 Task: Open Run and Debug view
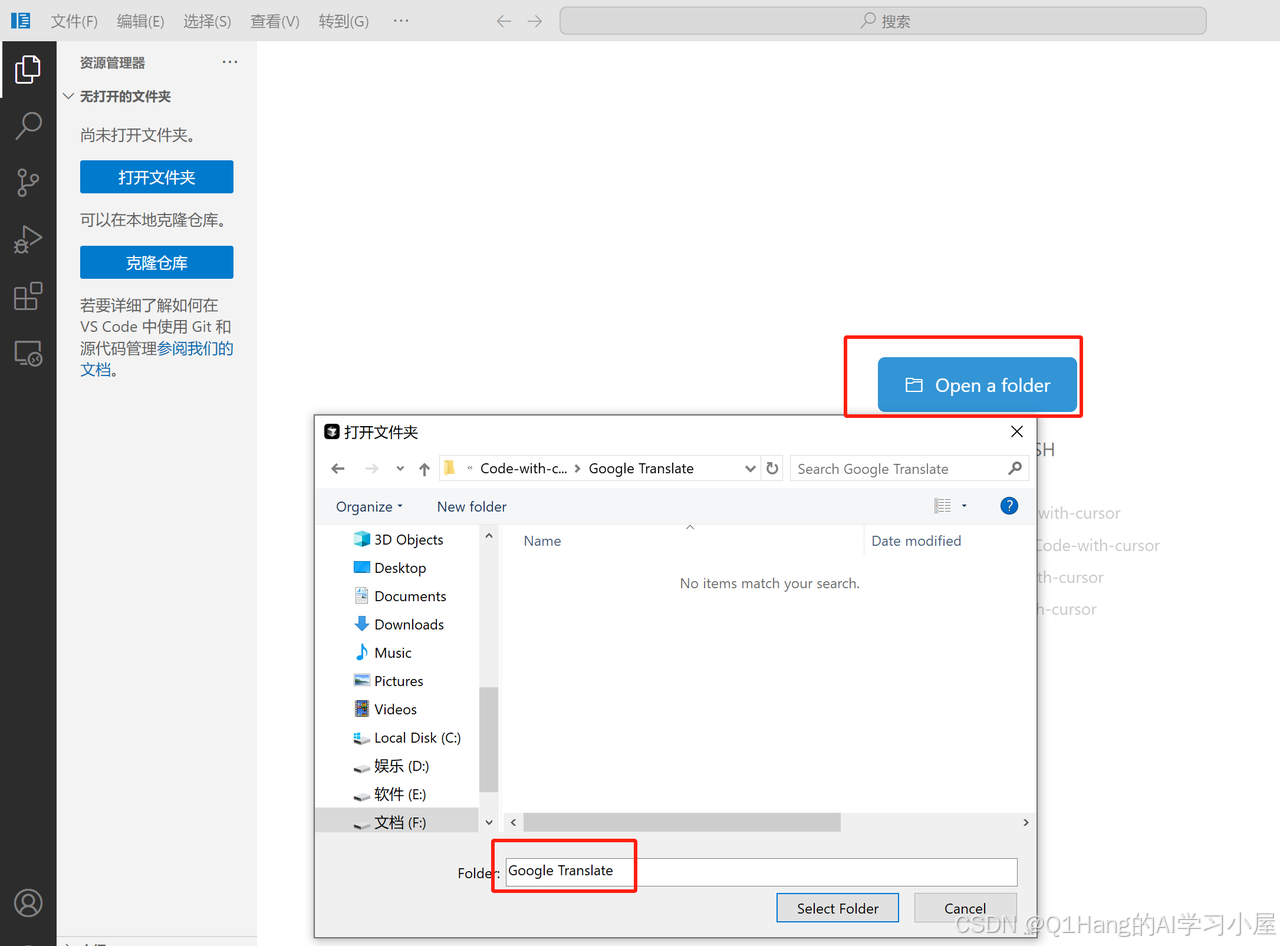tap(28, 239)
